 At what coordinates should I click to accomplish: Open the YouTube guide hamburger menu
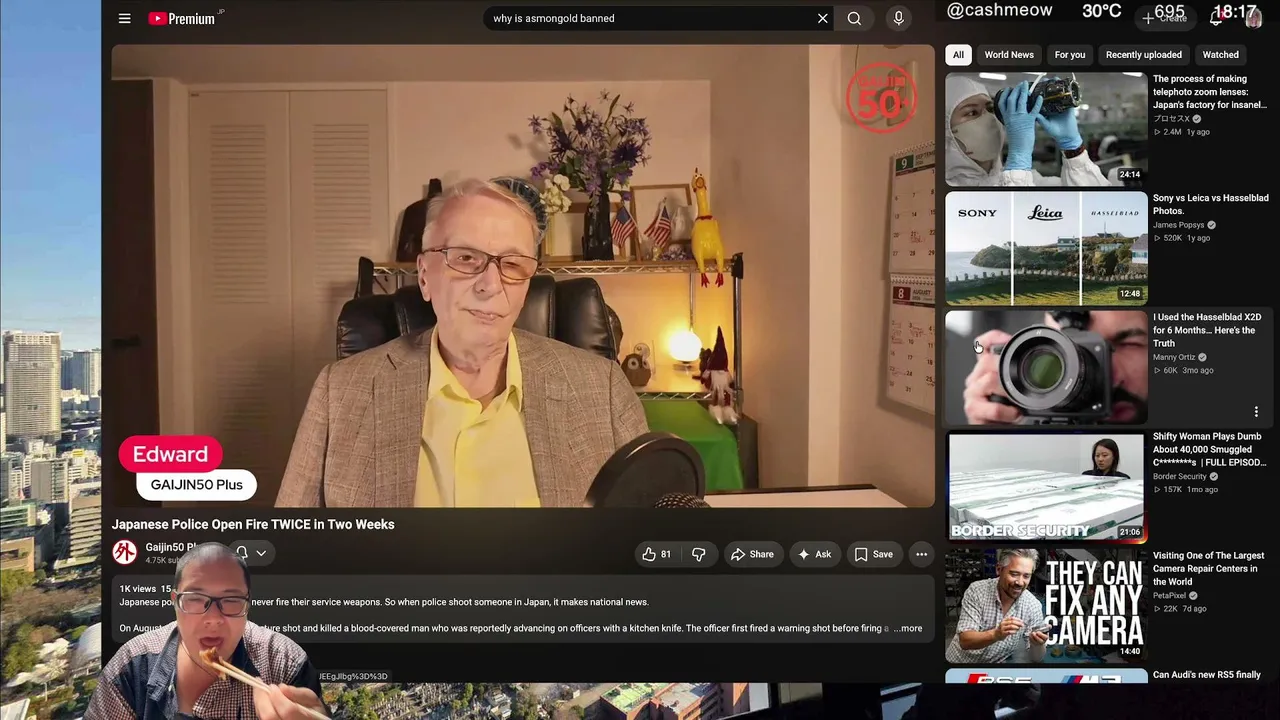(124, 18)
